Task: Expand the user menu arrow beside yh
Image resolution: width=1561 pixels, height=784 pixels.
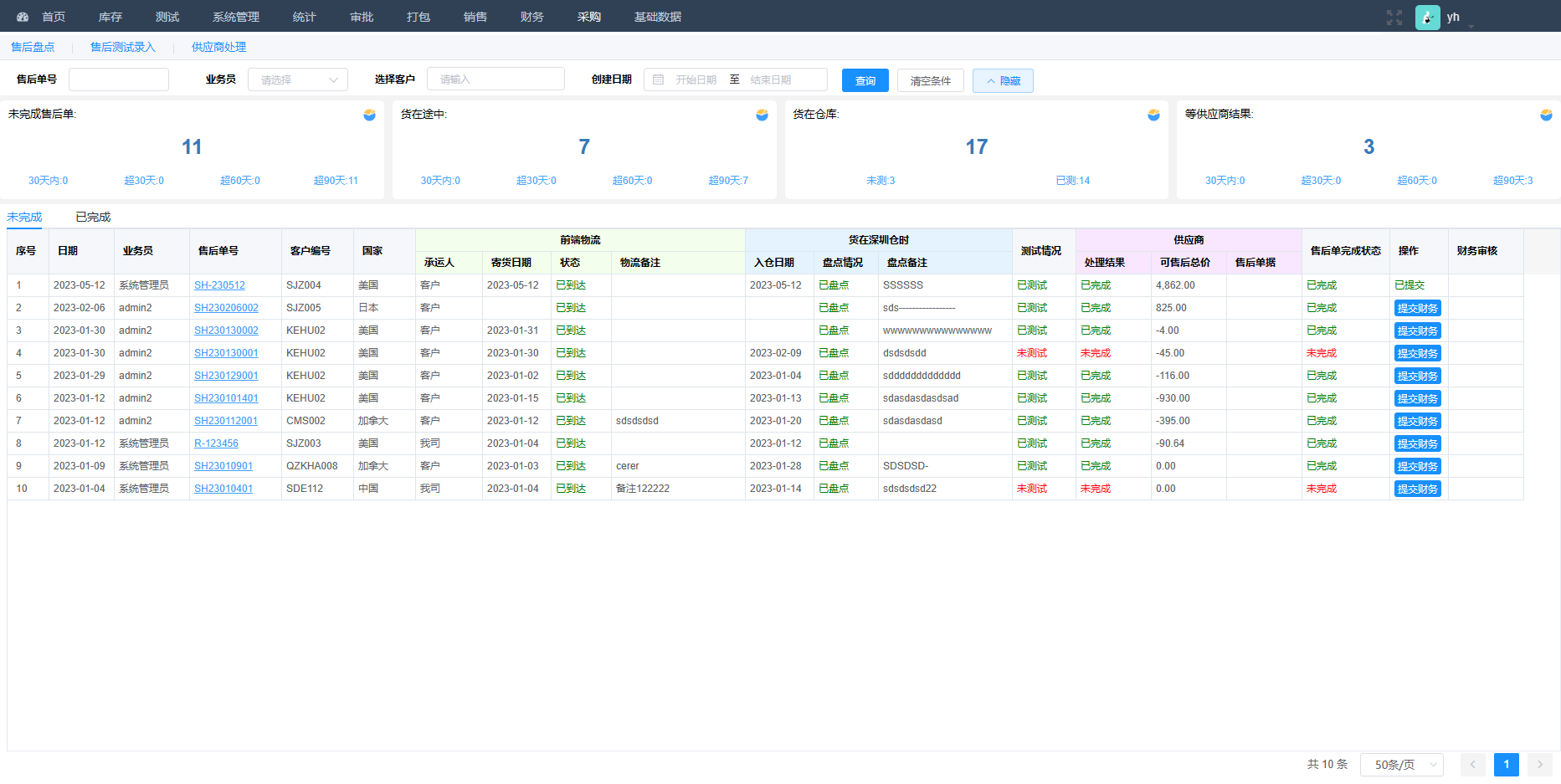Action: tap(1471, 27)
